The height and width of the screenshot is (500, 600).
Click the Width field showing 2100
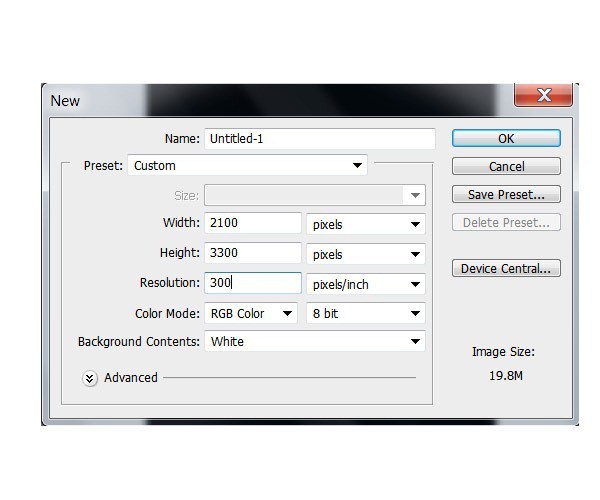(253, 224)
